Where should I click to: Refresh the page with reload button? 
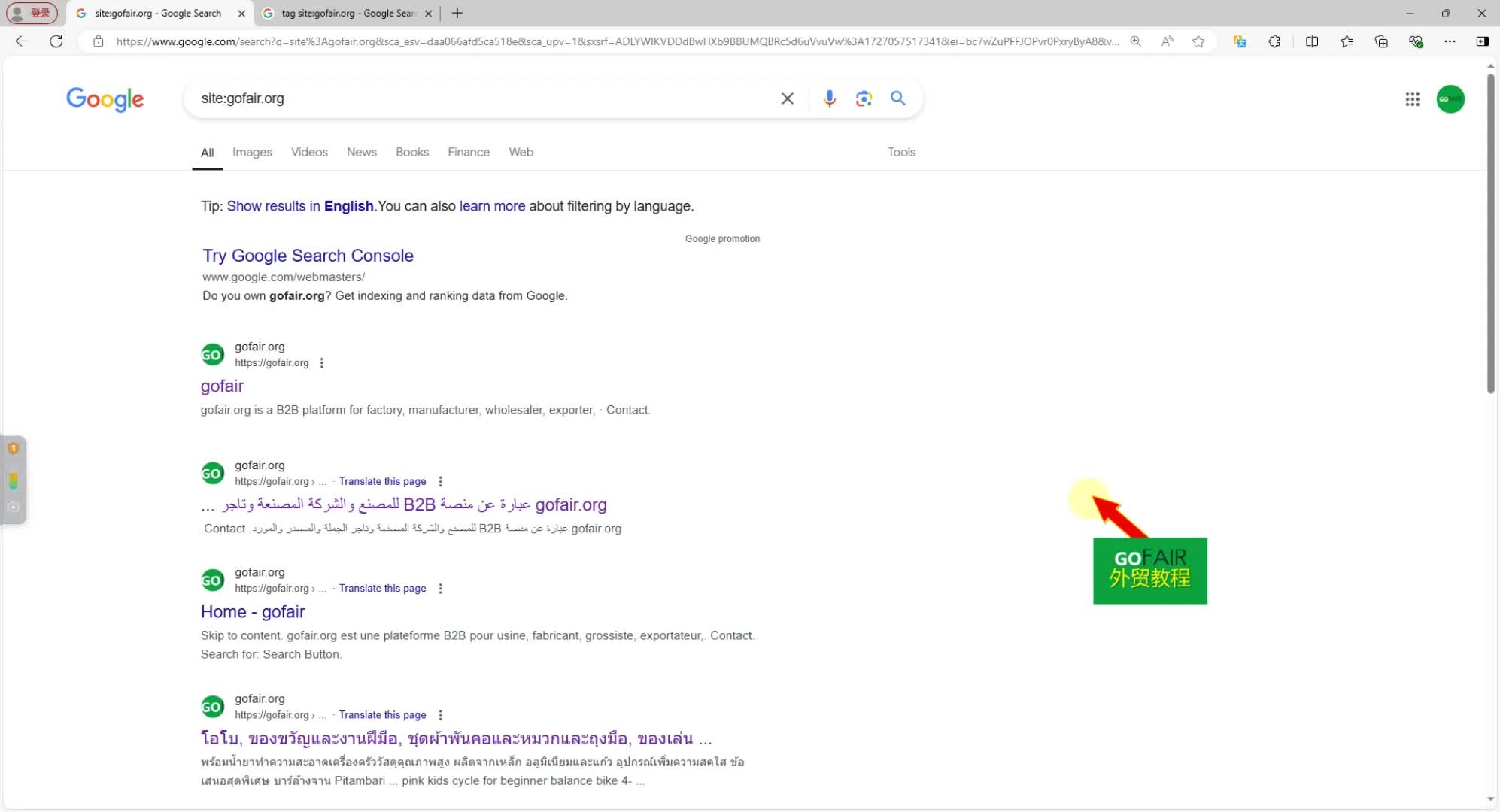coord(56,41)
